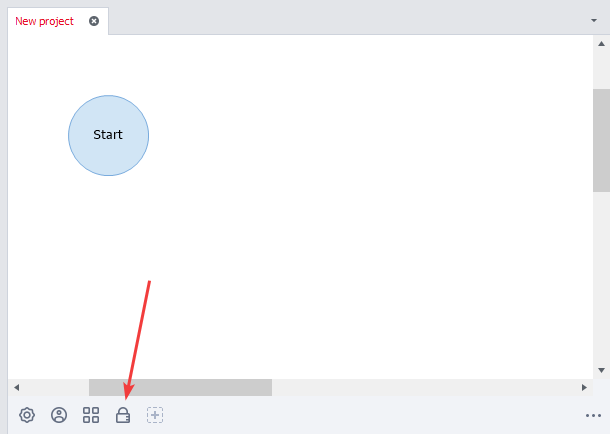Click vertical scrollbar track below thumb
Image resolution: width=610 pixels, height=434 pixels.
(601, 280)
